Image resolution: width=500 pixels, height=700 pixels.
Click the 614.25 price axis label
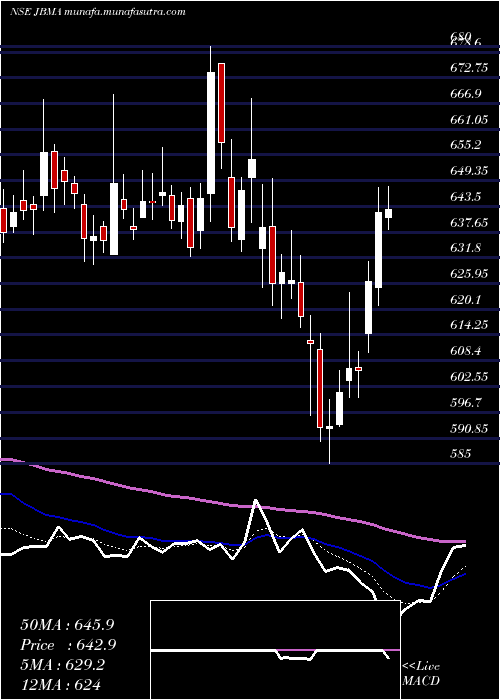tap(469, 325)
